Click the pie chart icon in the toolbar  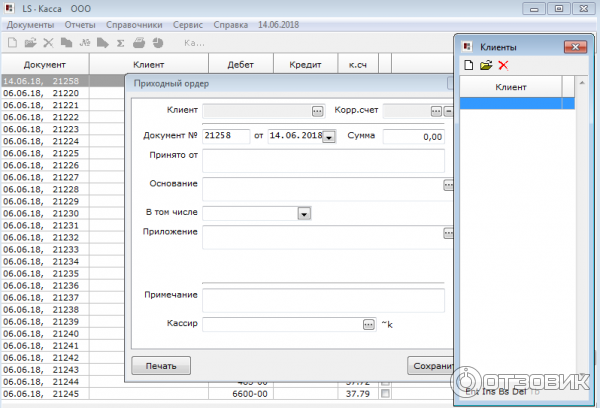(x=156, y=43)
